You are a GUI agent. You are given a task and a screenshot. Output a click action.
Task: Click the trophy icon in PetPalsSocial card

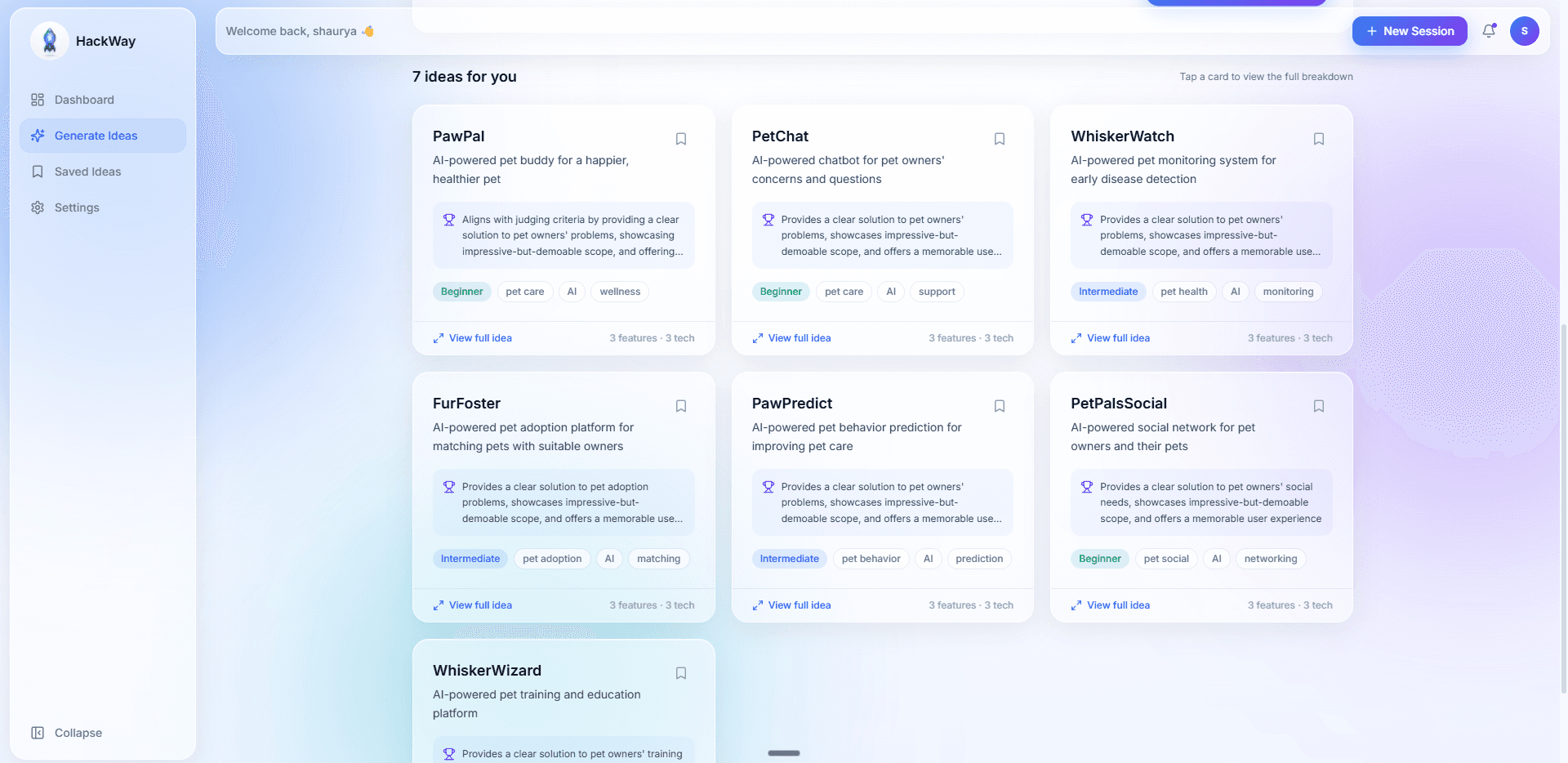pos(1087,487)
